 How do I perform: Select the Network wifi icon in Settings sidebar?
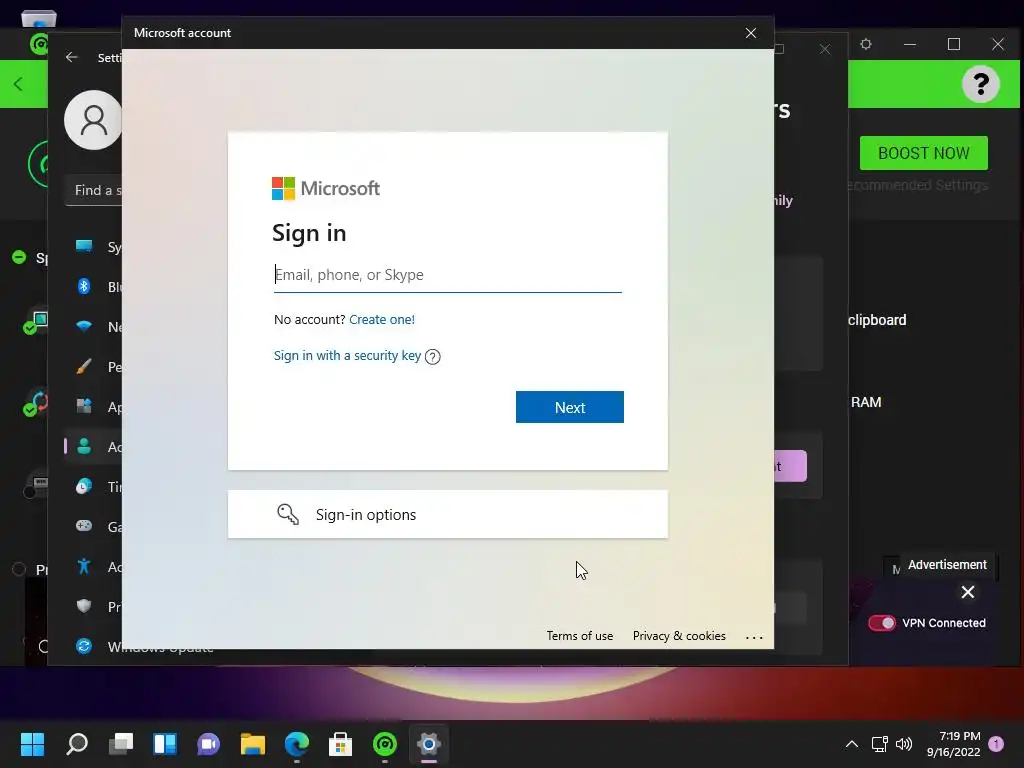pyautogui.click(x=84, y=326)
